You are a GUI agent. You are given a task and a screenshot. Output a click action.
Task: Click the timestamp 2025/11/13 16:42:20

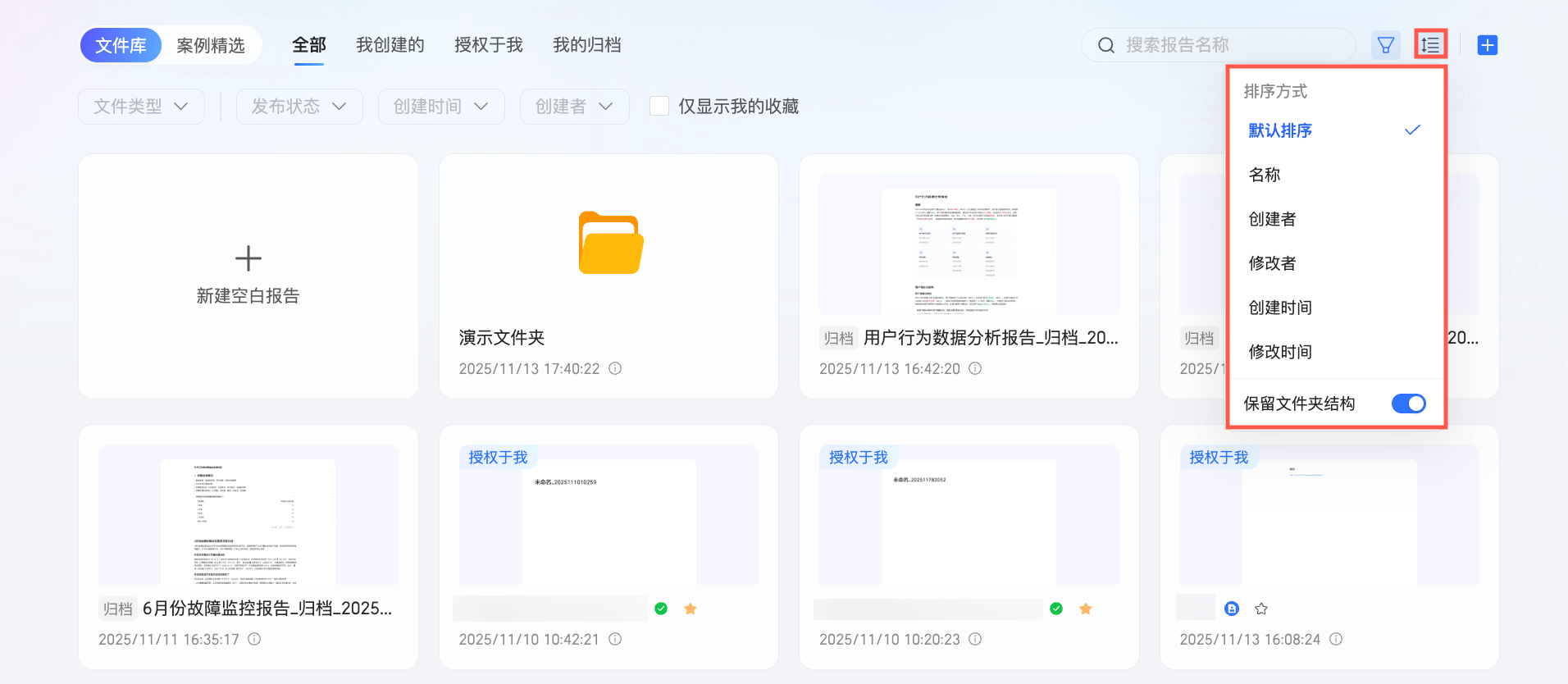point(890,369)
